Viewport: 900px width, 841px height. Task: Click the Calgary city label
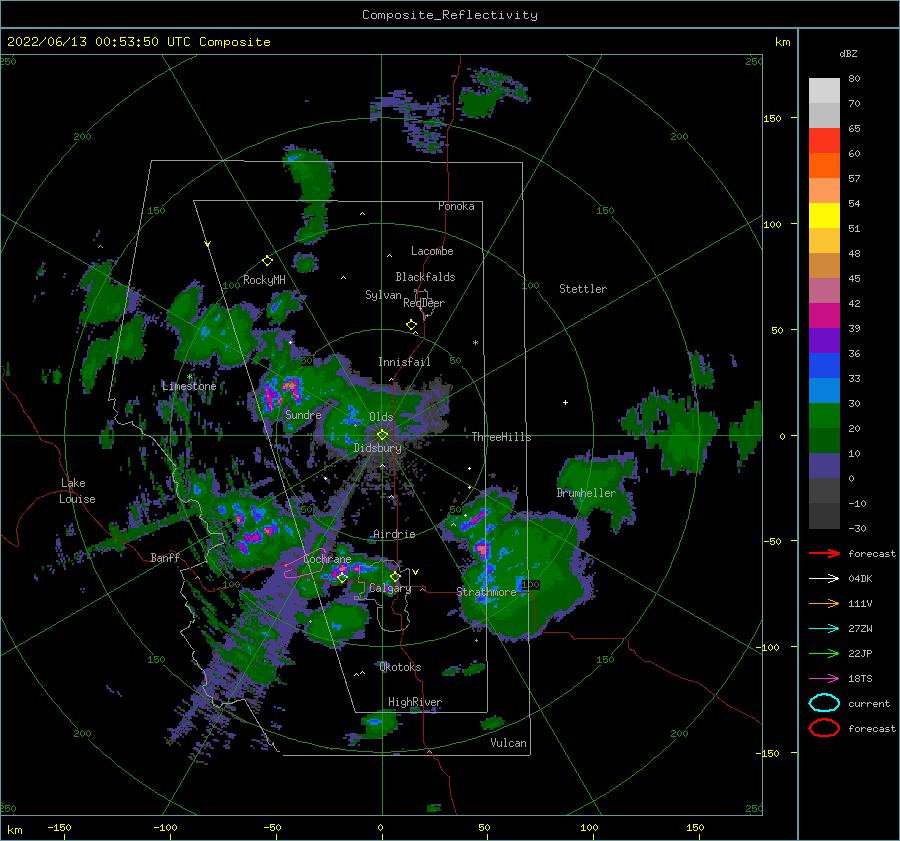click(x=390, y=588)
